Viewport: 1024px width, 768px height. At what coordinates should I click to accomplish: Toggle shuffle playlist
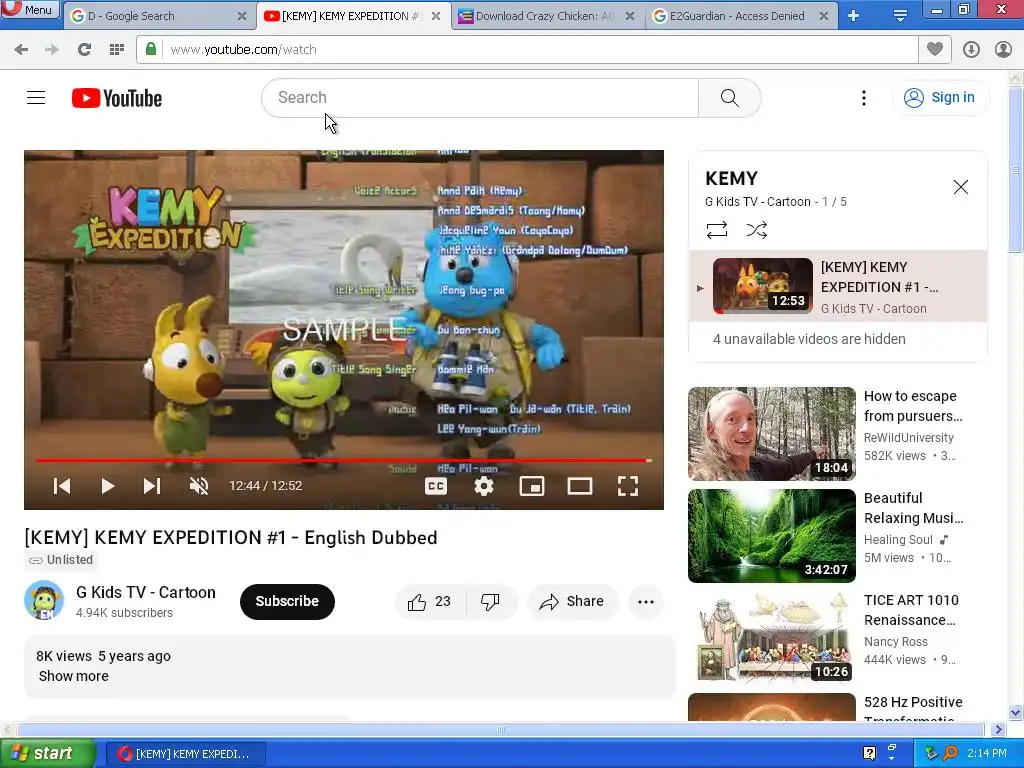756,230
